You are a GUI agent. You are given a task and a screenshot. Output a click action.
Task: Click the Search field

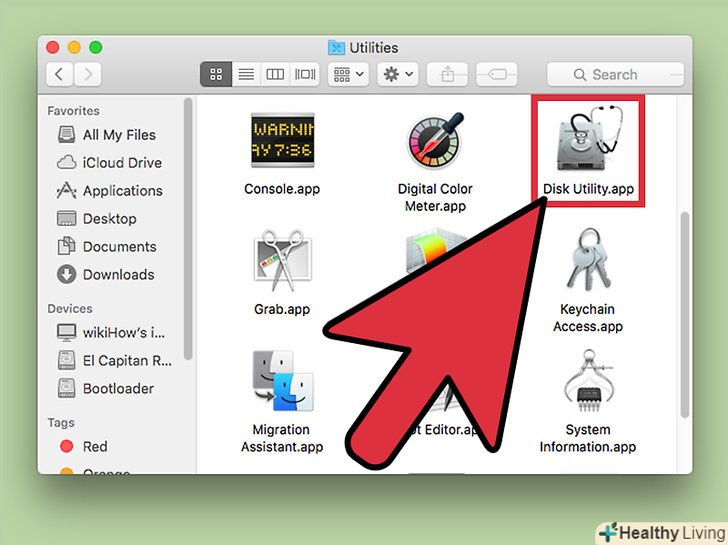(x=615, y=74)
